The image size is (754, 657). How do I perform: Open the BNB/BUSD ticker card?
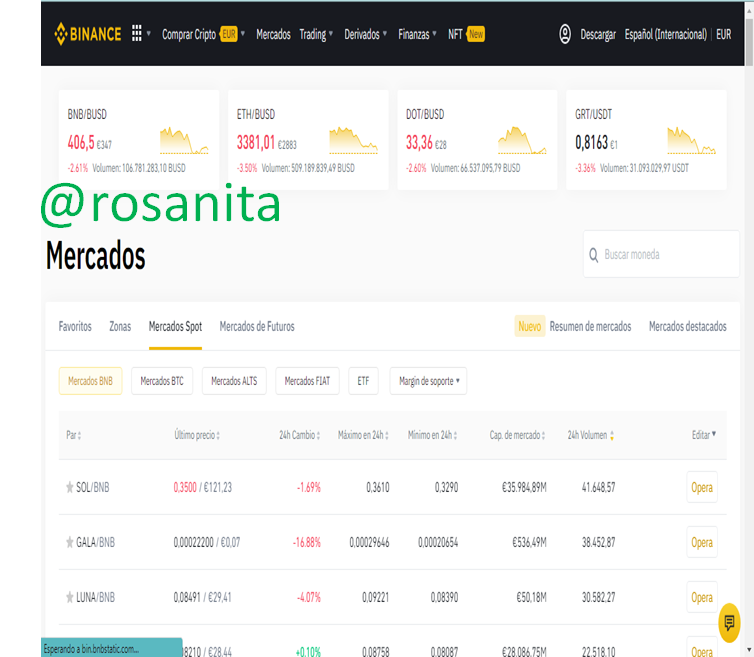(139, 139)
